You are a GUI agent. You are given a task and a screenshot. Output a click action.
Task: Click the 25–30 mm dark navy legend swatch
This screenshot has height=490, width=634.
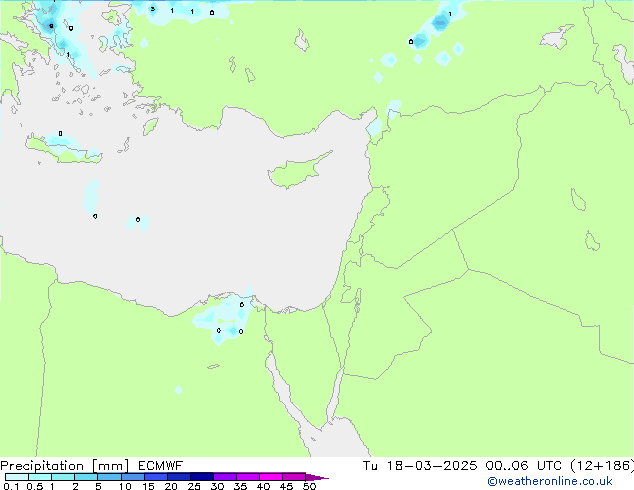click(x=202, y=477)
